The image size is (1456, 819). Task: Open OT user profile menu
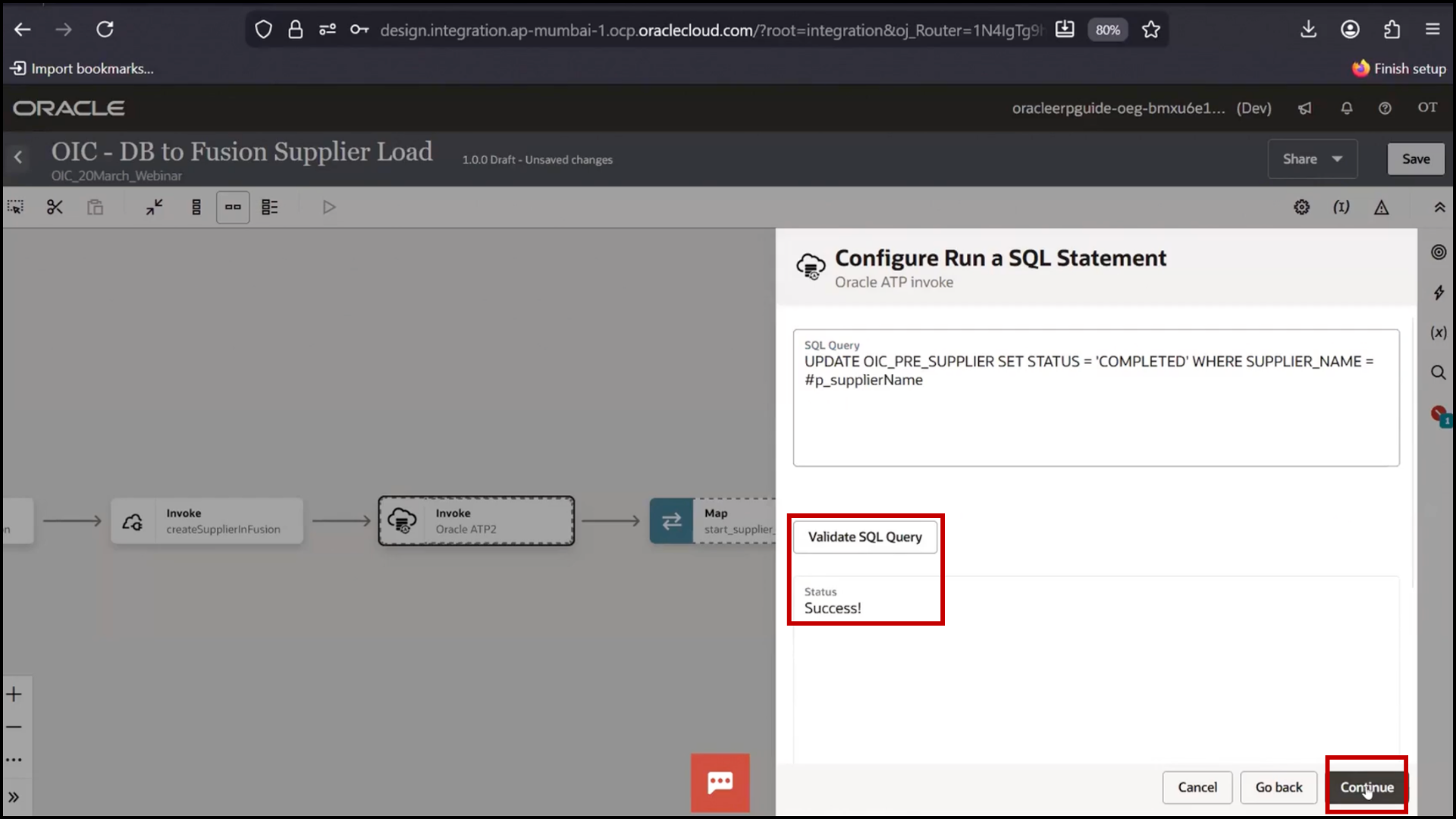[1427, 108]
